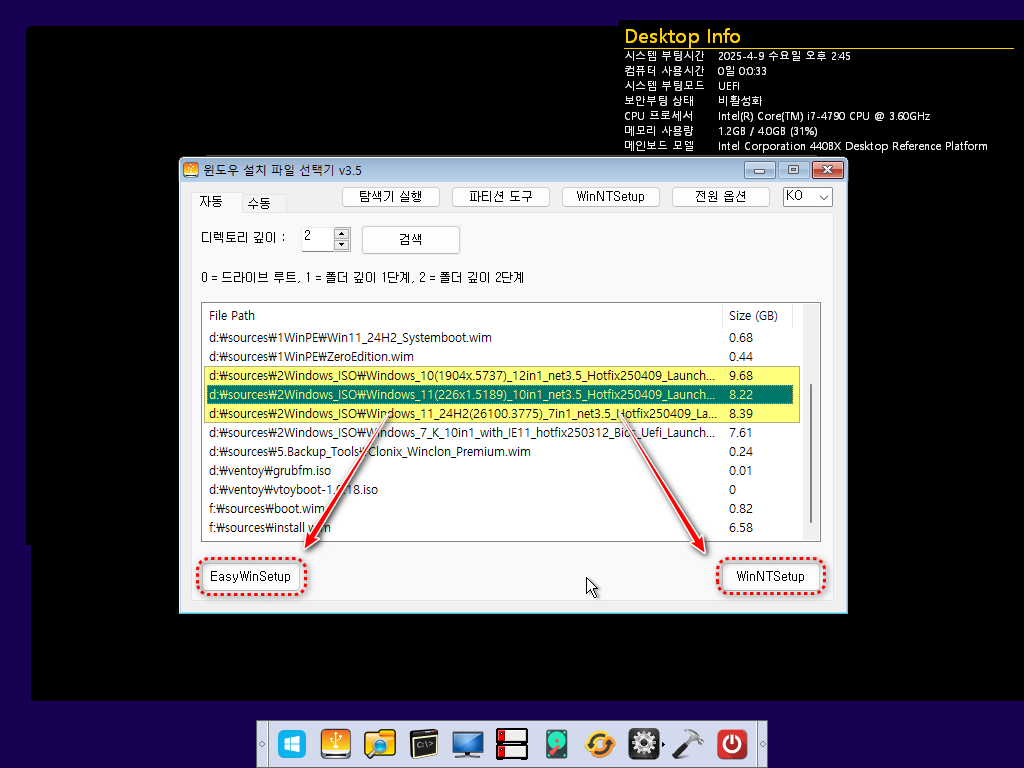Select the Clonix_Winclon_Premium.wim row
The width and height of the screenshot is (1024, 768).
pos(500,451)
